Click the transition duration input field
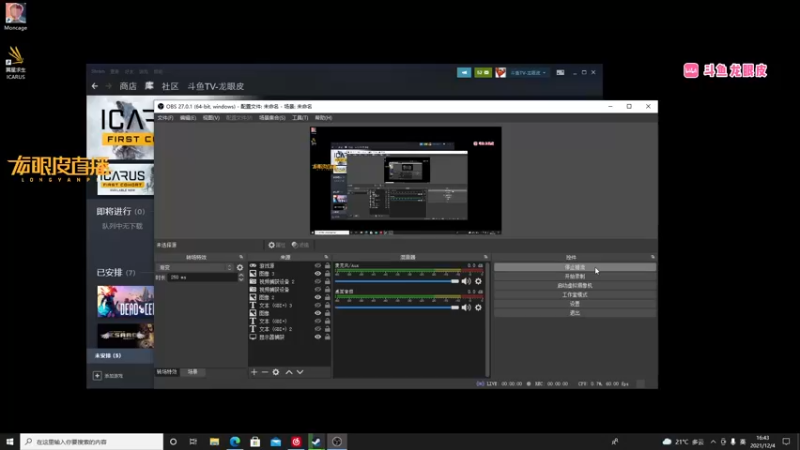The width and height of the screenshot is (800, 450). [202, 277]
